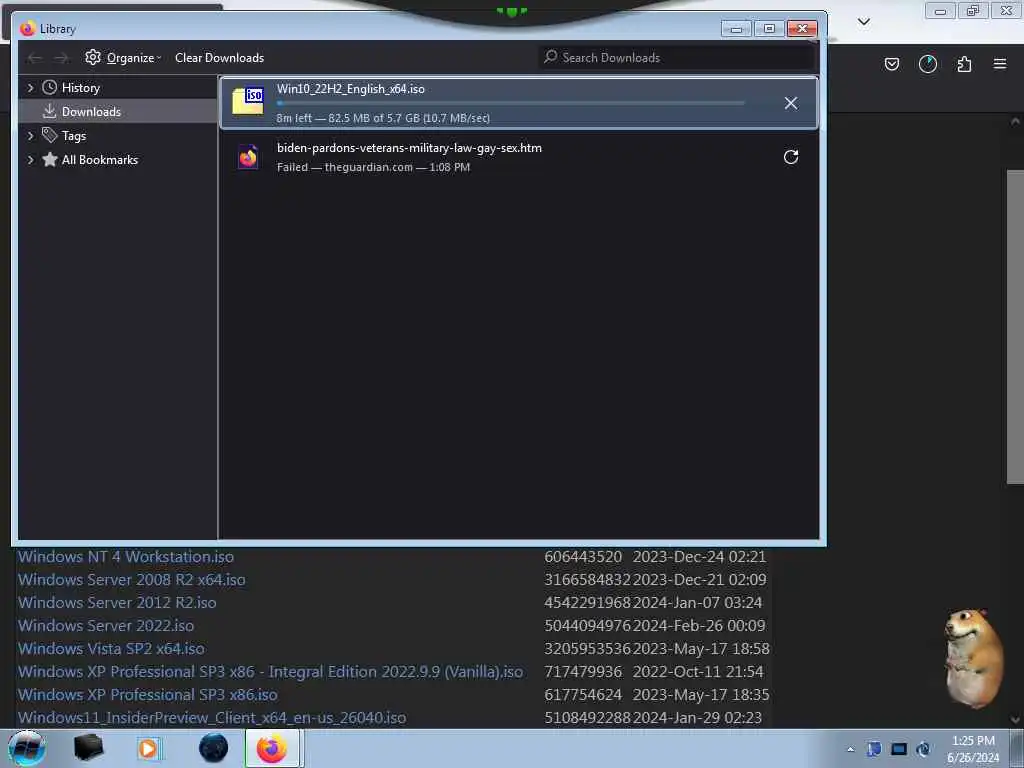Click the Firefox taskbar button
Screen dimensions: 1024x768
pyautogui.click(x=272, y=748)
